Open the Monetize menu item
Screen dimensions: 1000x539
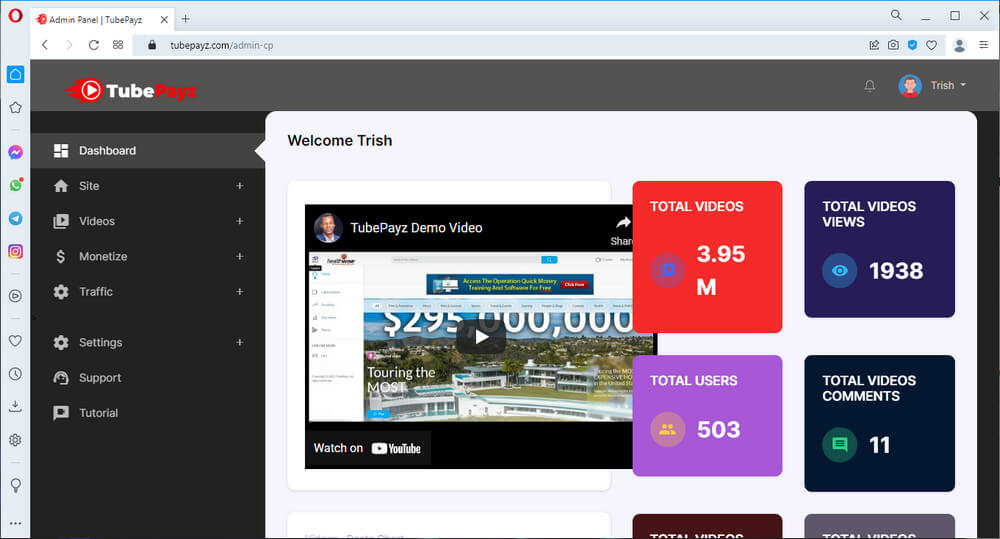click(147, 256)
